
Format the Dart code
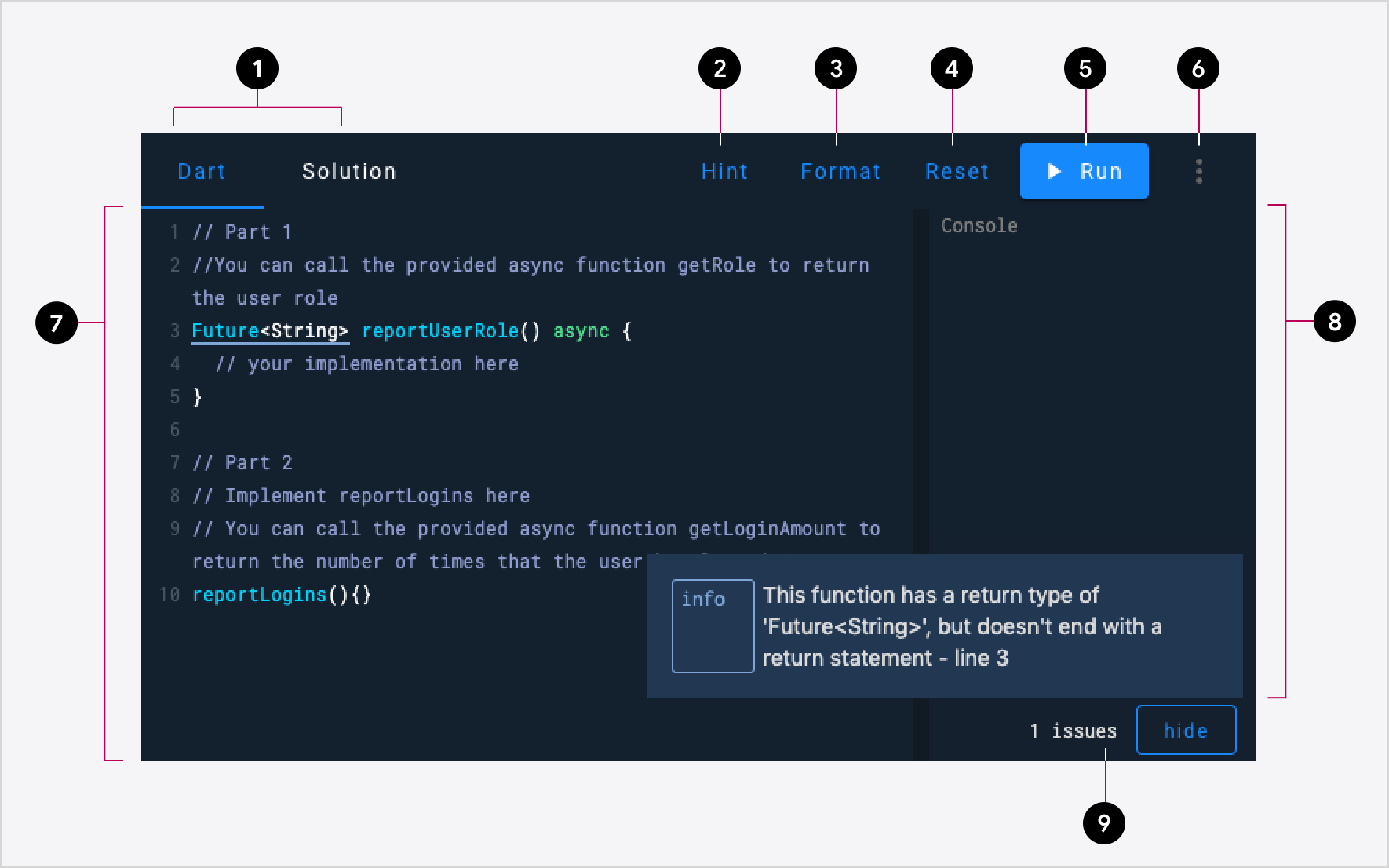pyautogui.click(x=840, y=171)
